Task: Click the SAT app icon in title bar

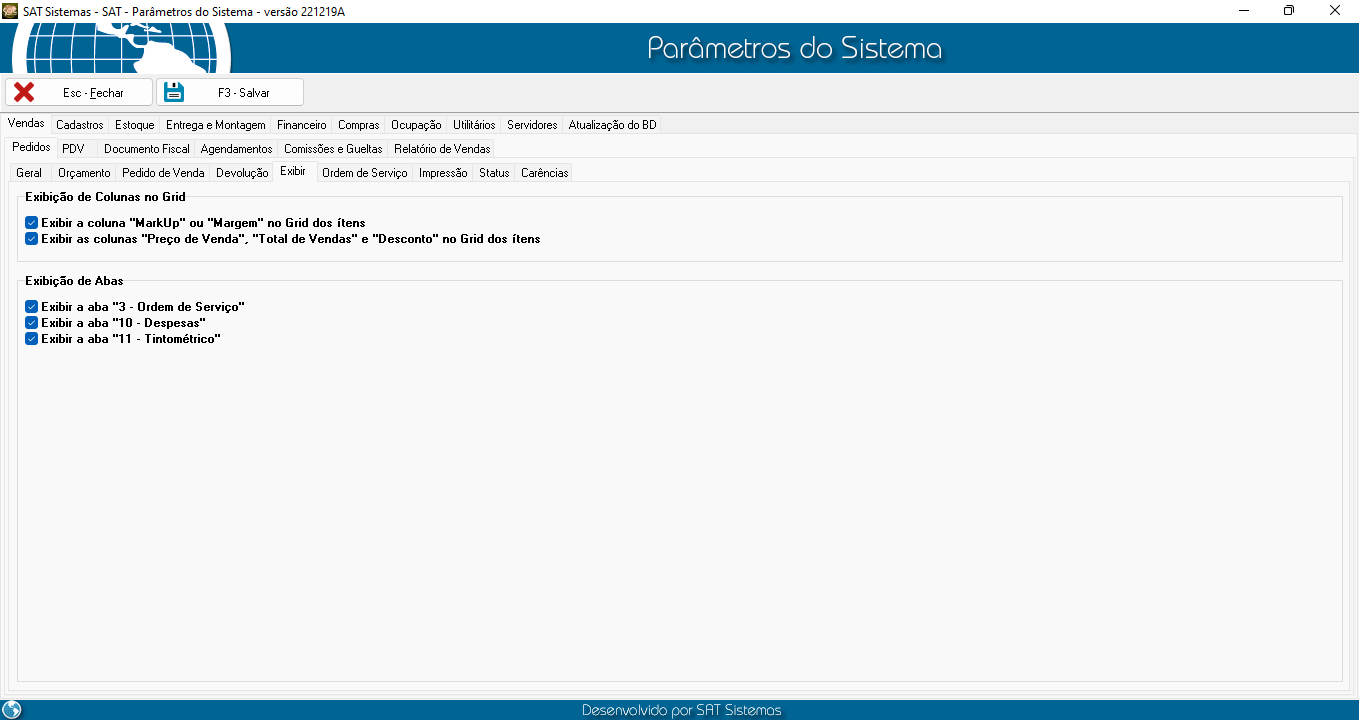Action: coord(10,11)
